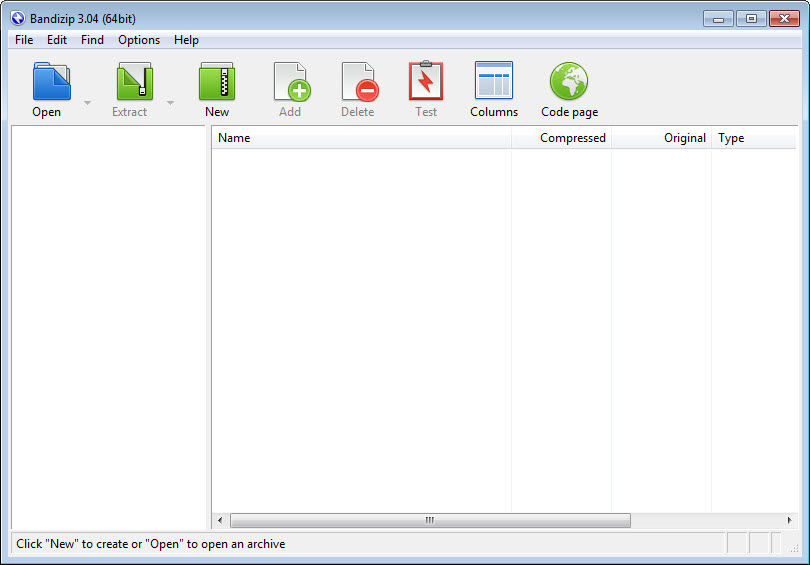Create a new archive with New icon

(217, 82)
